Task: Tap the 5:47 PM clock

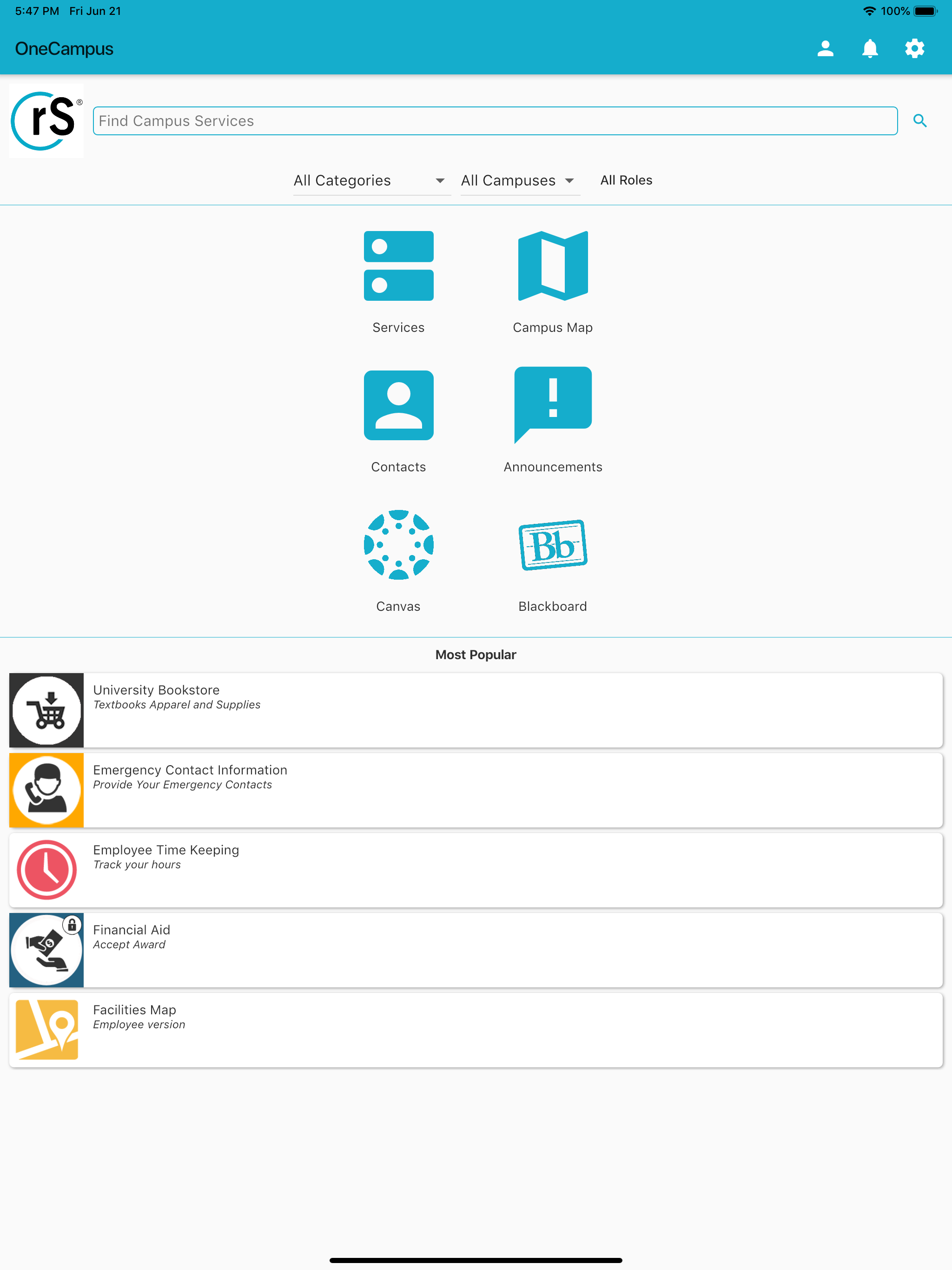Action: (x=37, y=11)
